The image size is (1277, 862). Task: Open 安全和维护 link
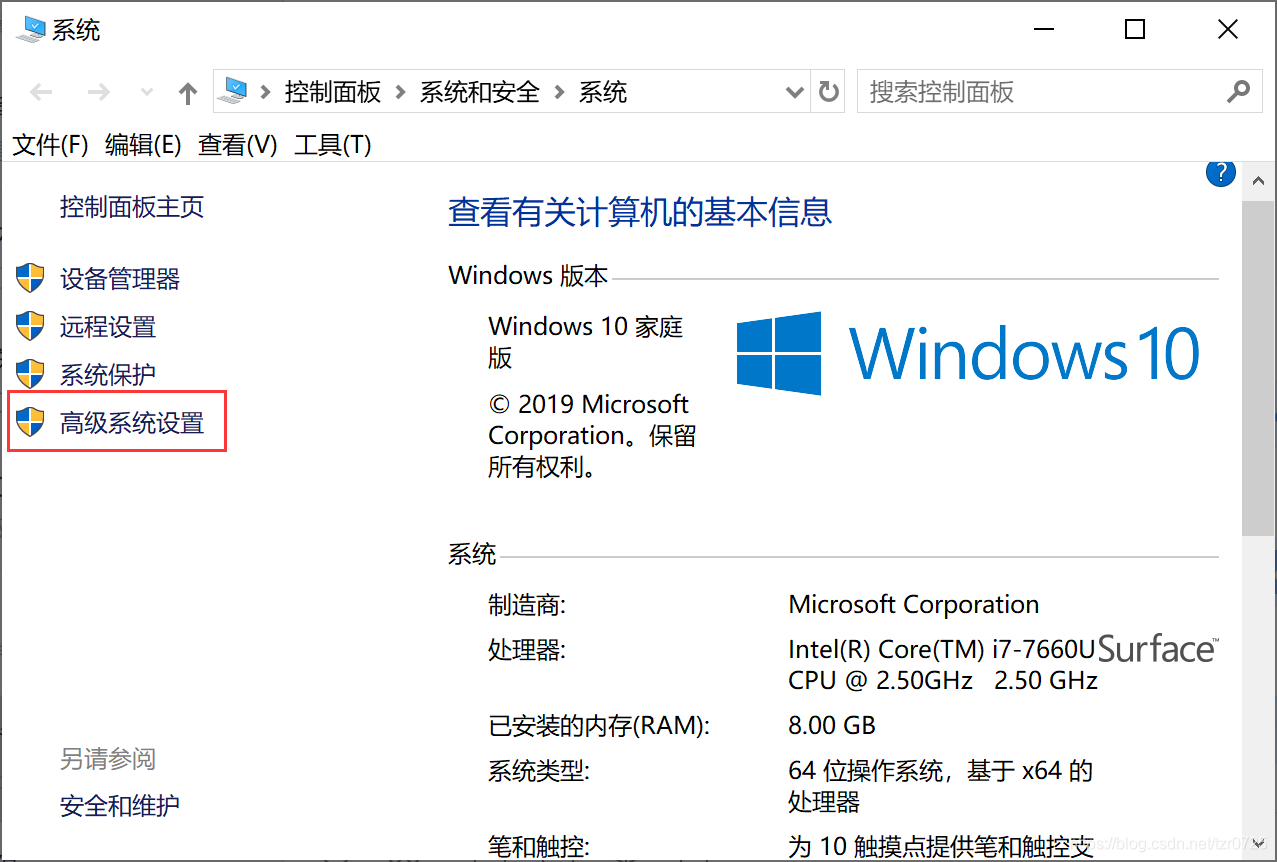(x=120, y=805)
